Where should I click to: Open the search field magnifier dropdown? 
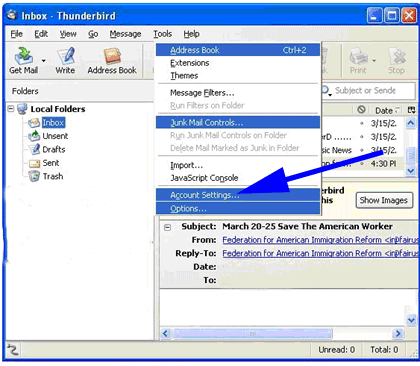click(x=326, y=91)
